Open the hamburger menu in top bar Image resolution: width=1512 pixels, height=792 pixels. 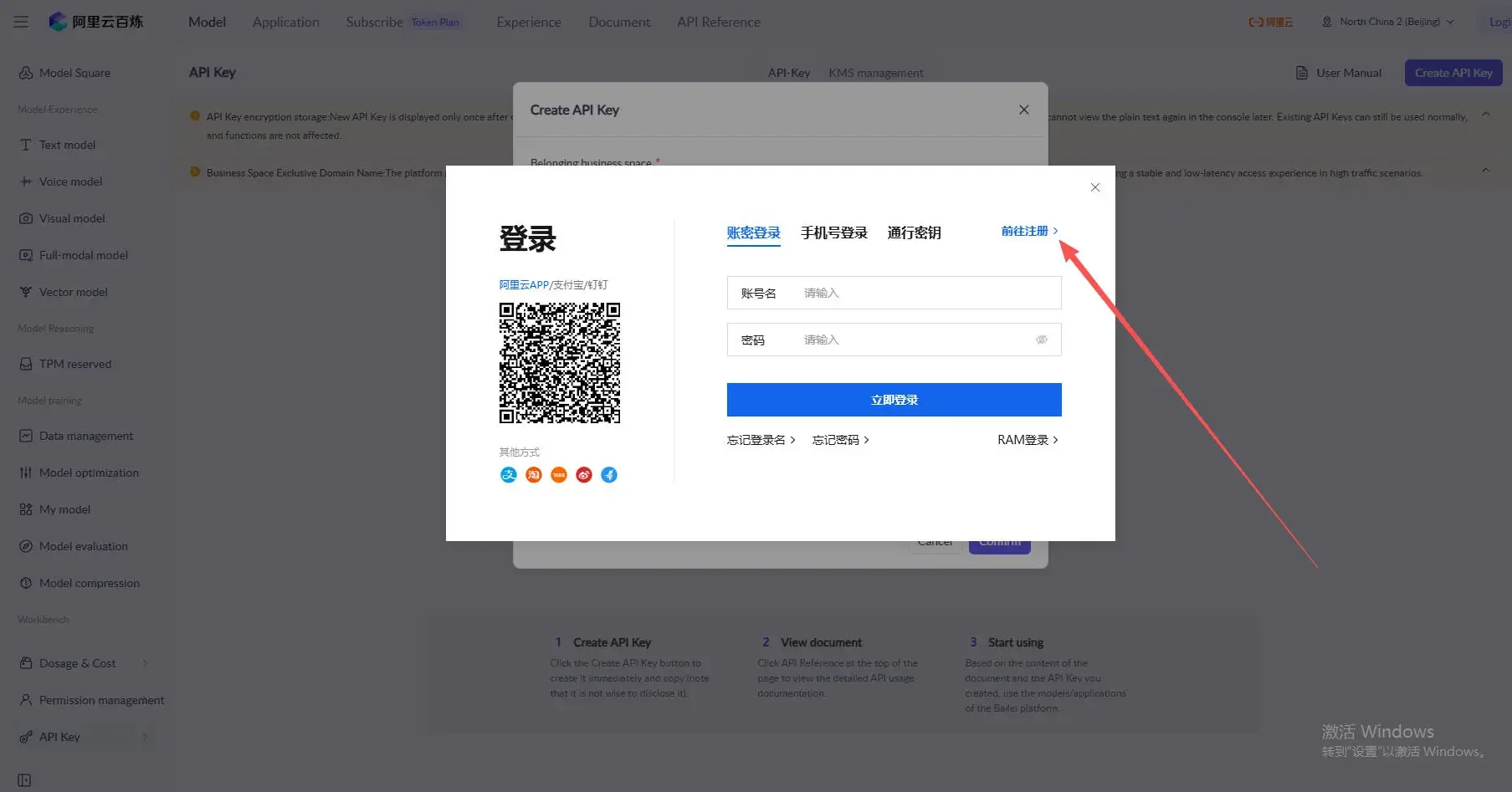[x=21, y=22]
